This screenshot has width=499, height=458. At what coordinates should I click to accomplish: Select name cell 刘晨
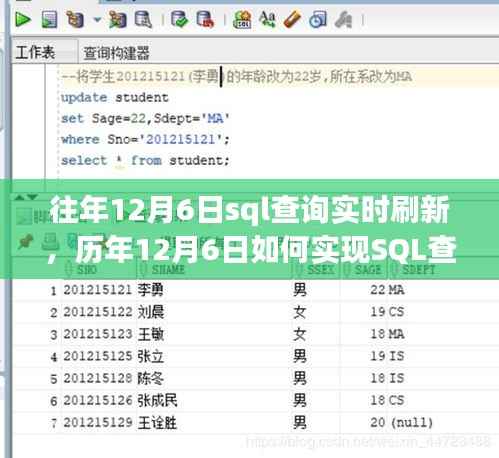click(151, 312)
